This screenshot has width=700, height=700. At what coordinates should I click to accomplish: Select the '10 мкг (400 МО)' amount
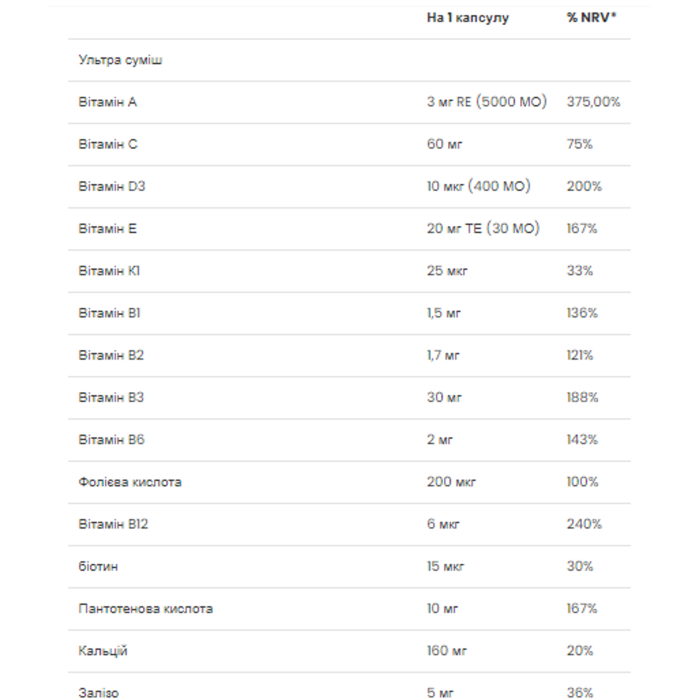[x=479, y=186]
